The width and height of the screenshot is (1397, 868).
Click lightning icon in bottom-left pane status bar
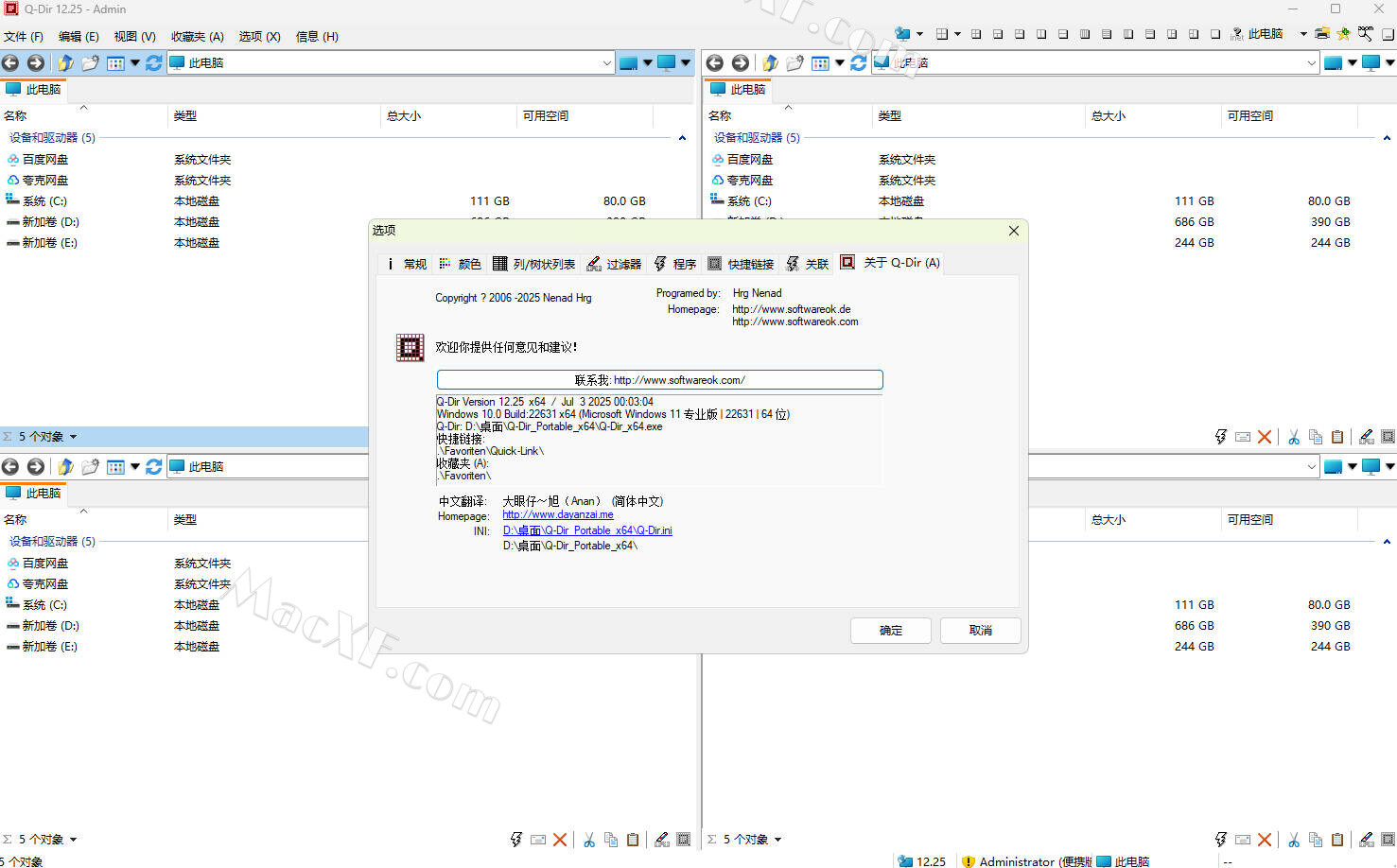tap(516, 840)
